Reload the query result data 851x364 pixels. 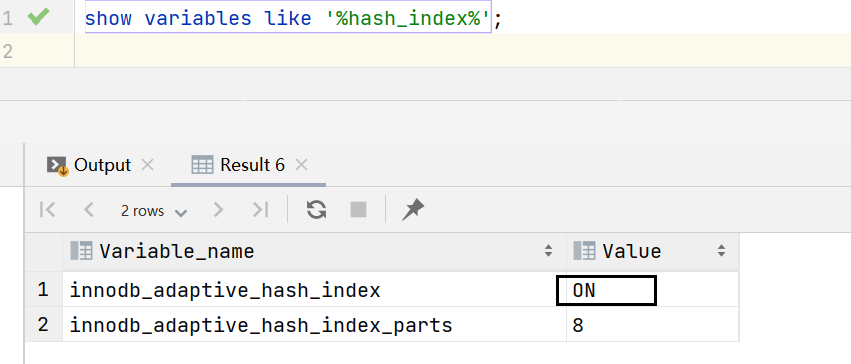click(x=316, y=209)
